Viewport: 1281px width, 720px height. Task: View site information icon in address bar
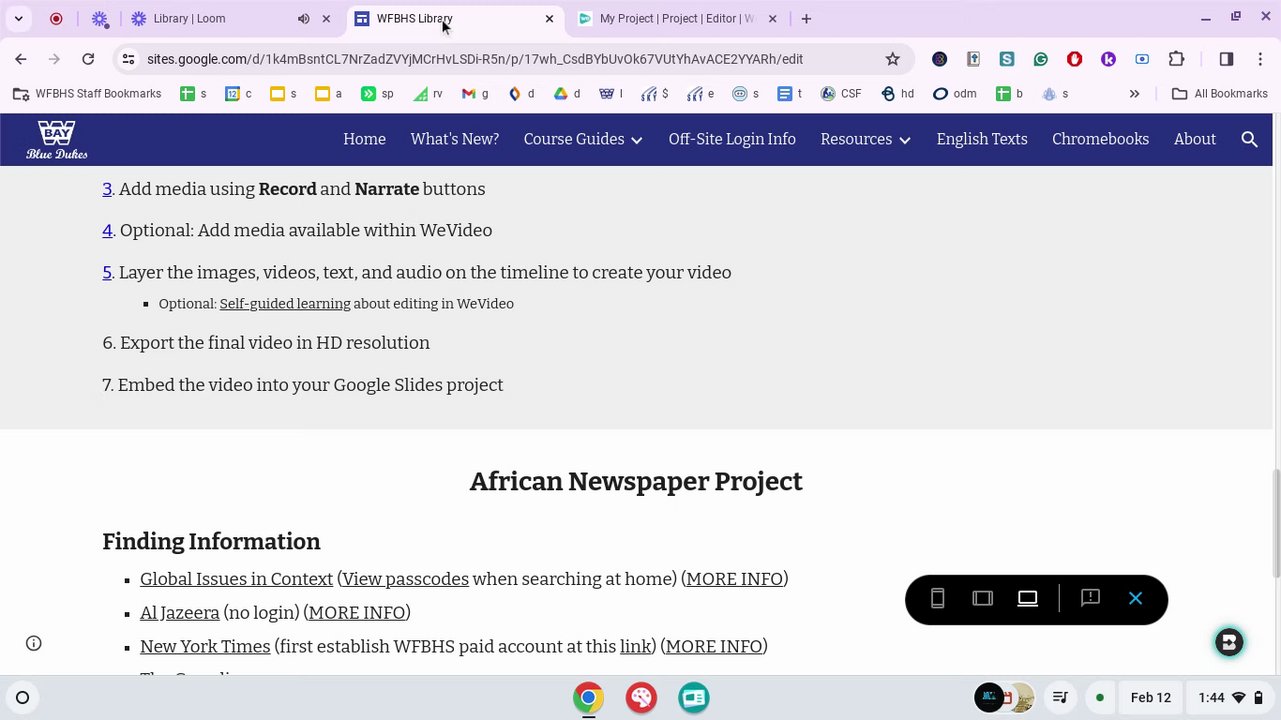(x=128, y=59)
